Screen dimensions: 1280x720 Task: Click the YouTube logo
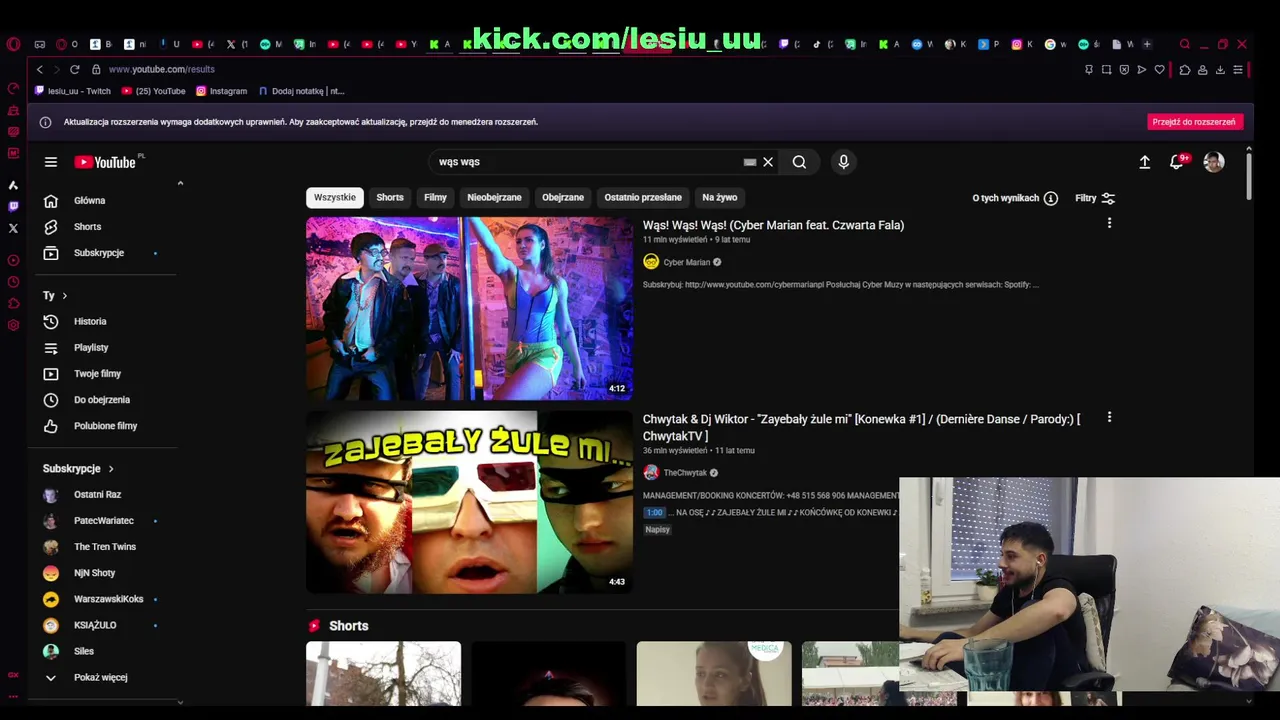[105, 162]
